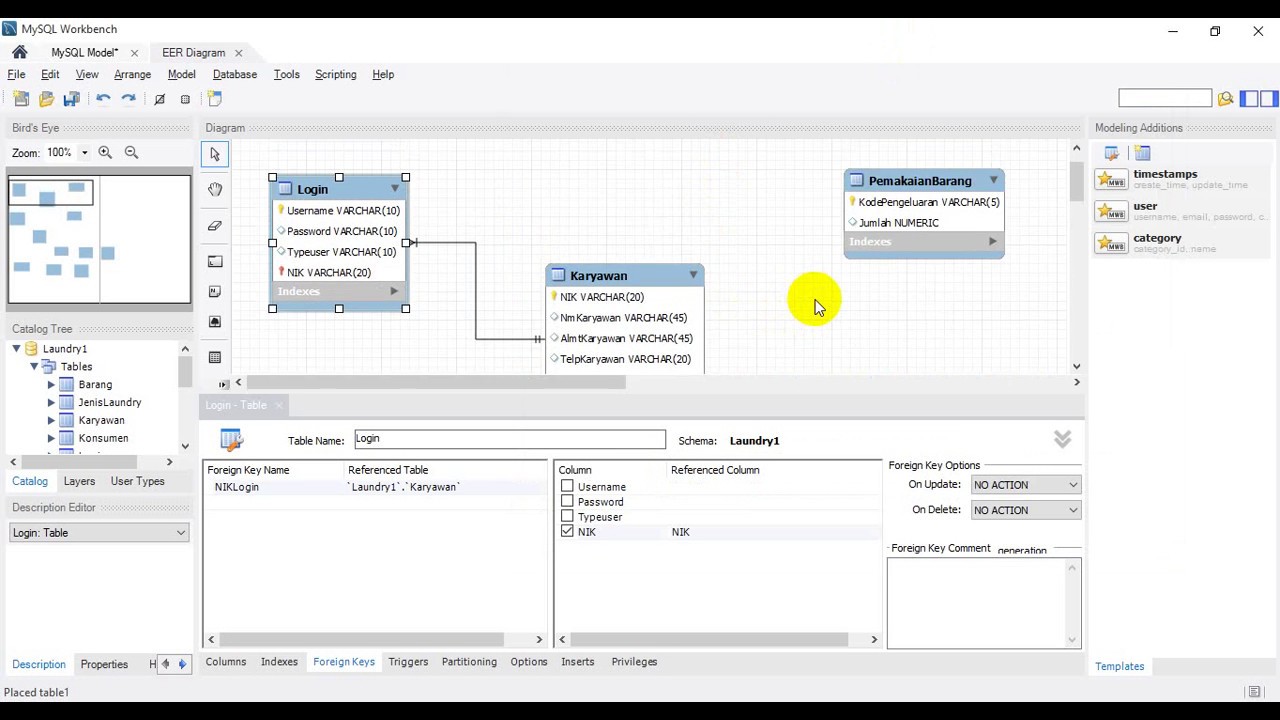Image resolution: width=1280 pixels, height=720 pixels.
Task: Click the Save Model toolbar icon
Action: pos(71,98)
